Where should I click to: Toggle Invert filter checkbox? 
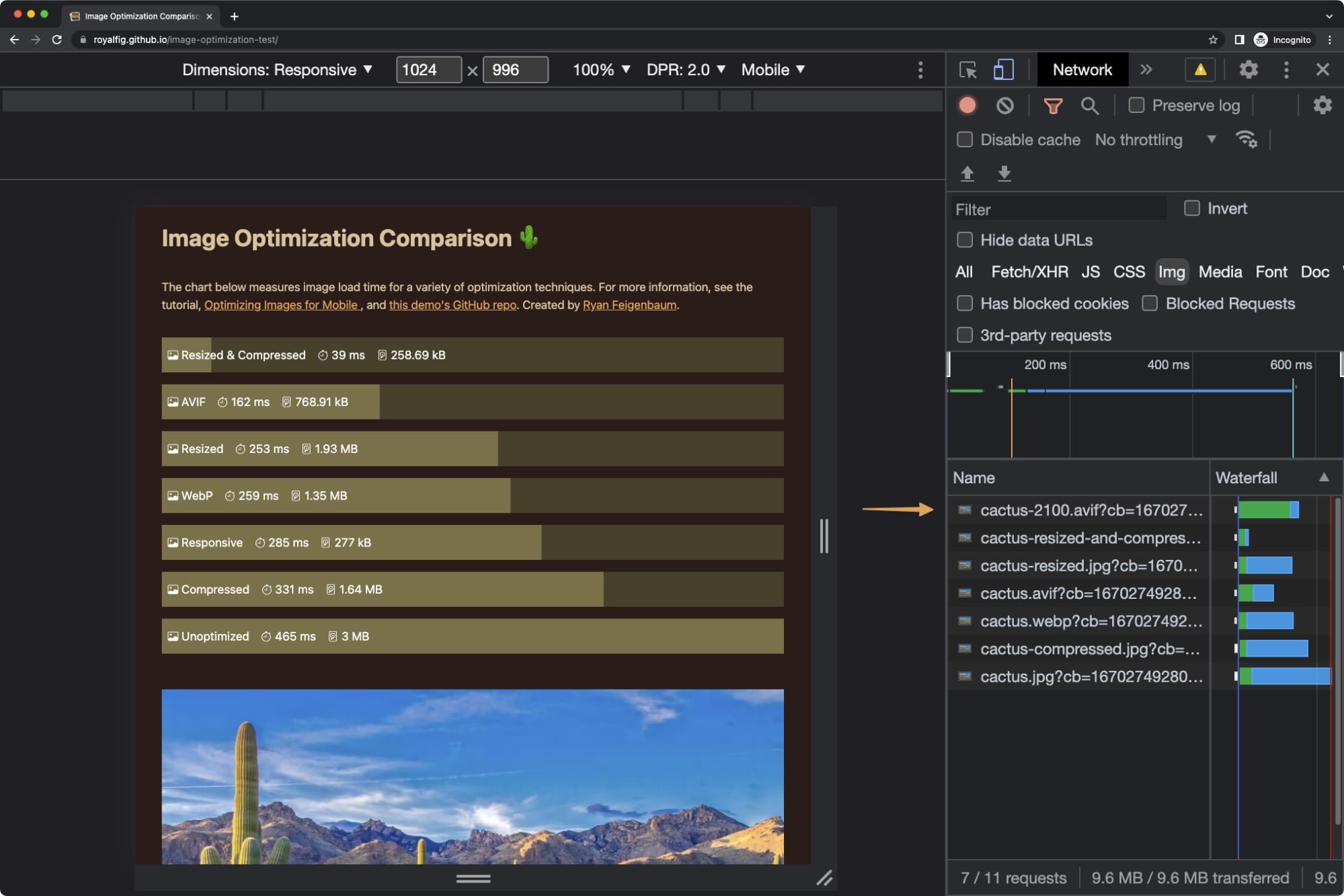[1191, 209]
